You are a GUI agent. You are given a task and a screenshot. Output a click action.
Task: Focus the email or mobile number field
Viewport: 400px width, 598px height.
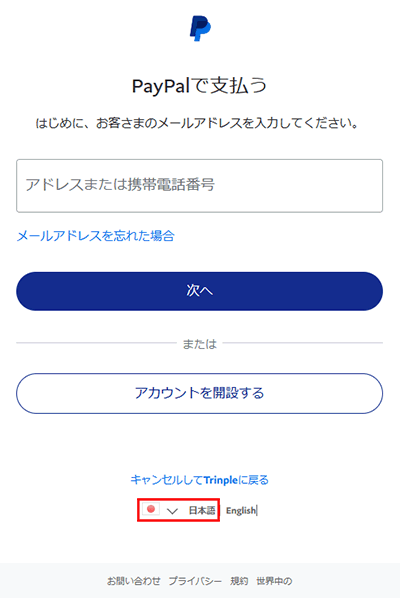pyautogui.click(x=199, y=186)
